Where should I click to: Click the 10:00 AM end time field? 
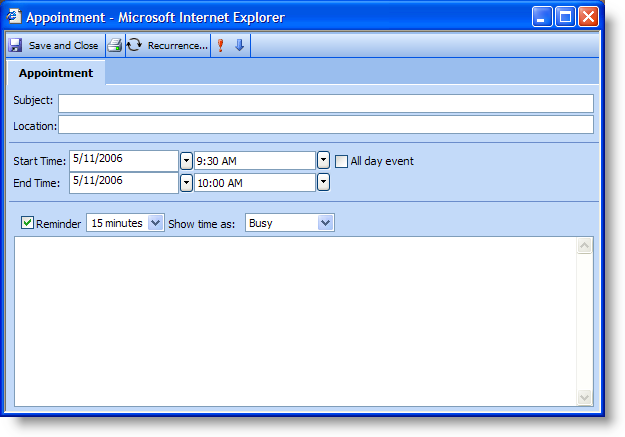[x=255, y=183]
